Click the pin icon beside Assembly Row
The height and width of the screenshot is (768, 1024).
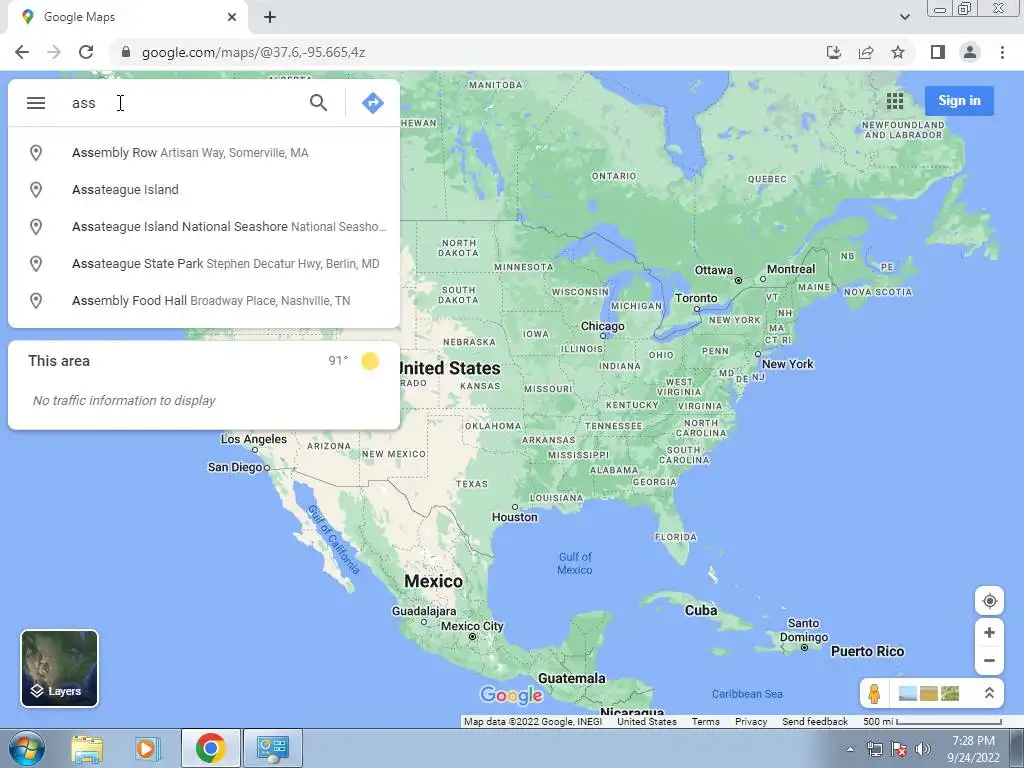point(36,153)
